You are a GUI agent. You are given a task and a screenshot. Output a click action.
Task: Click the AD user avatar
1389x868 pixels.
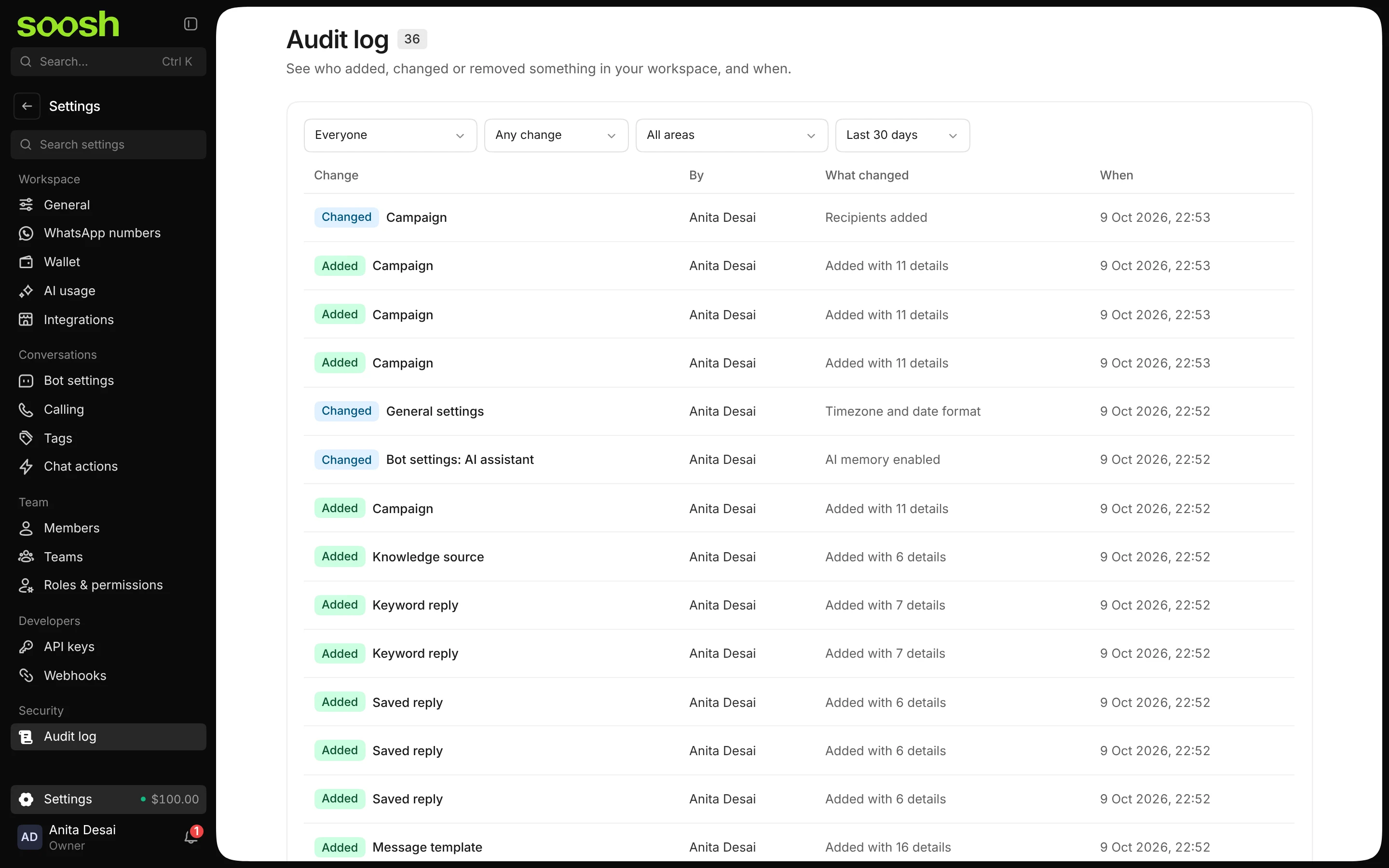(29, 837)
